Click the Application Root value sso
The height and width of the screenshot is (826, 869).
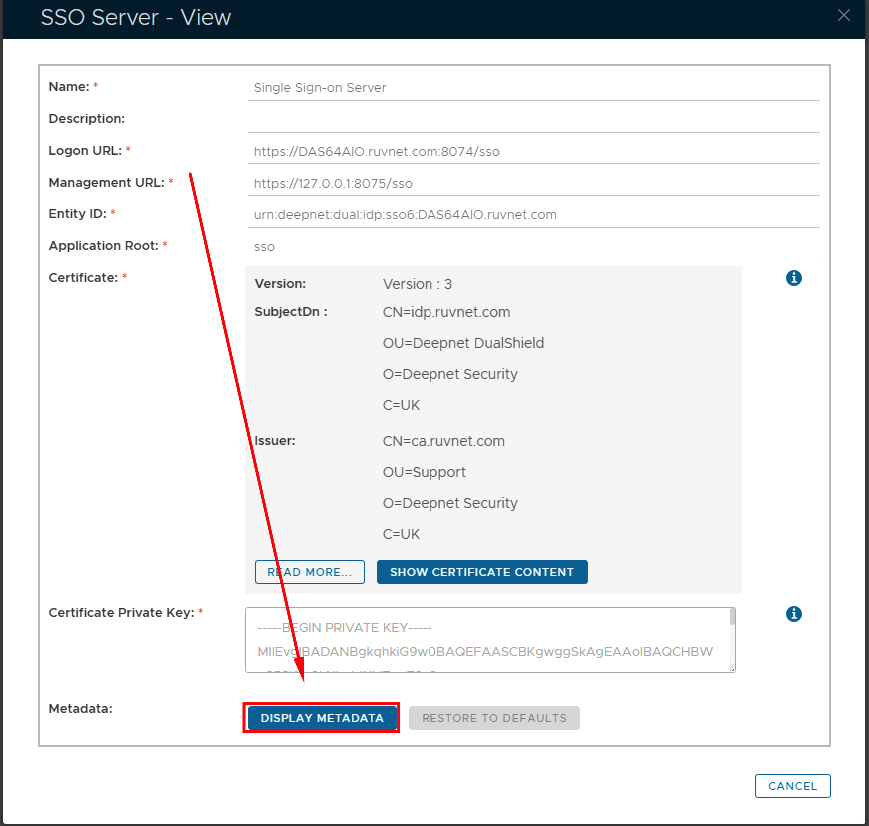[x=265, y=246]
